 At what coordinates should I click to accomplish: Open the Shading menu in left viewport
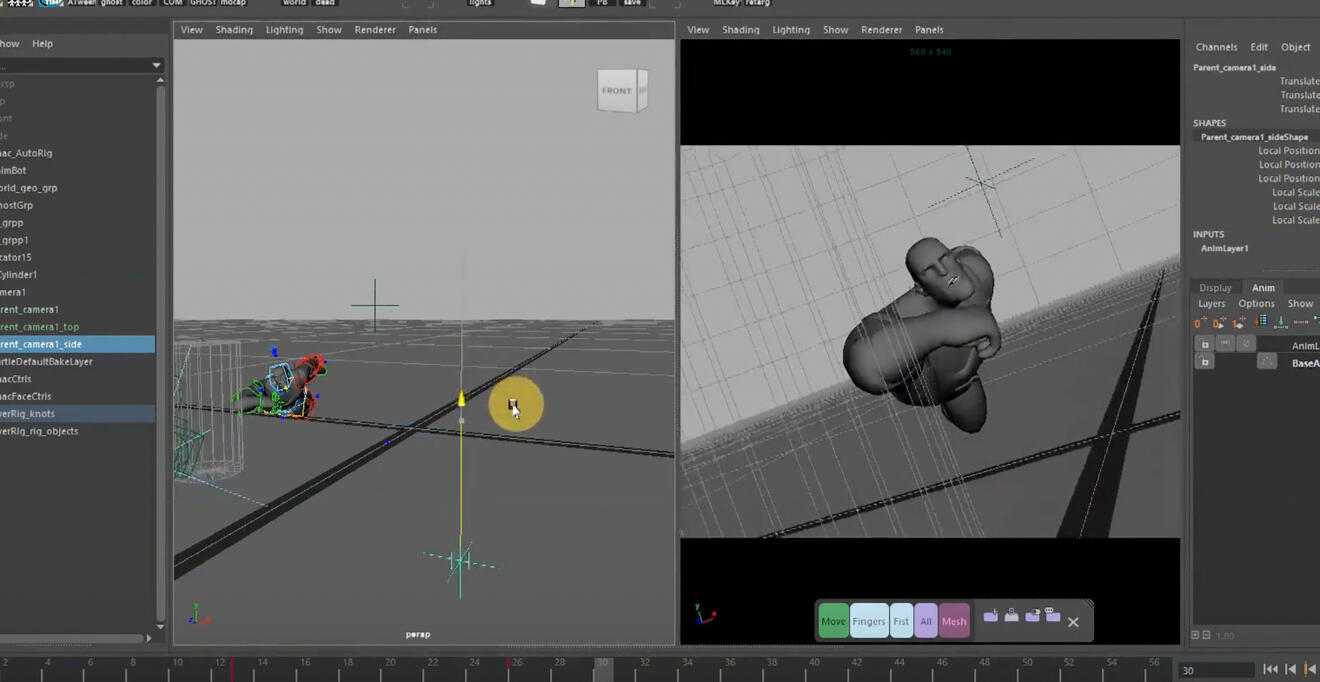(x=234, y=30)
